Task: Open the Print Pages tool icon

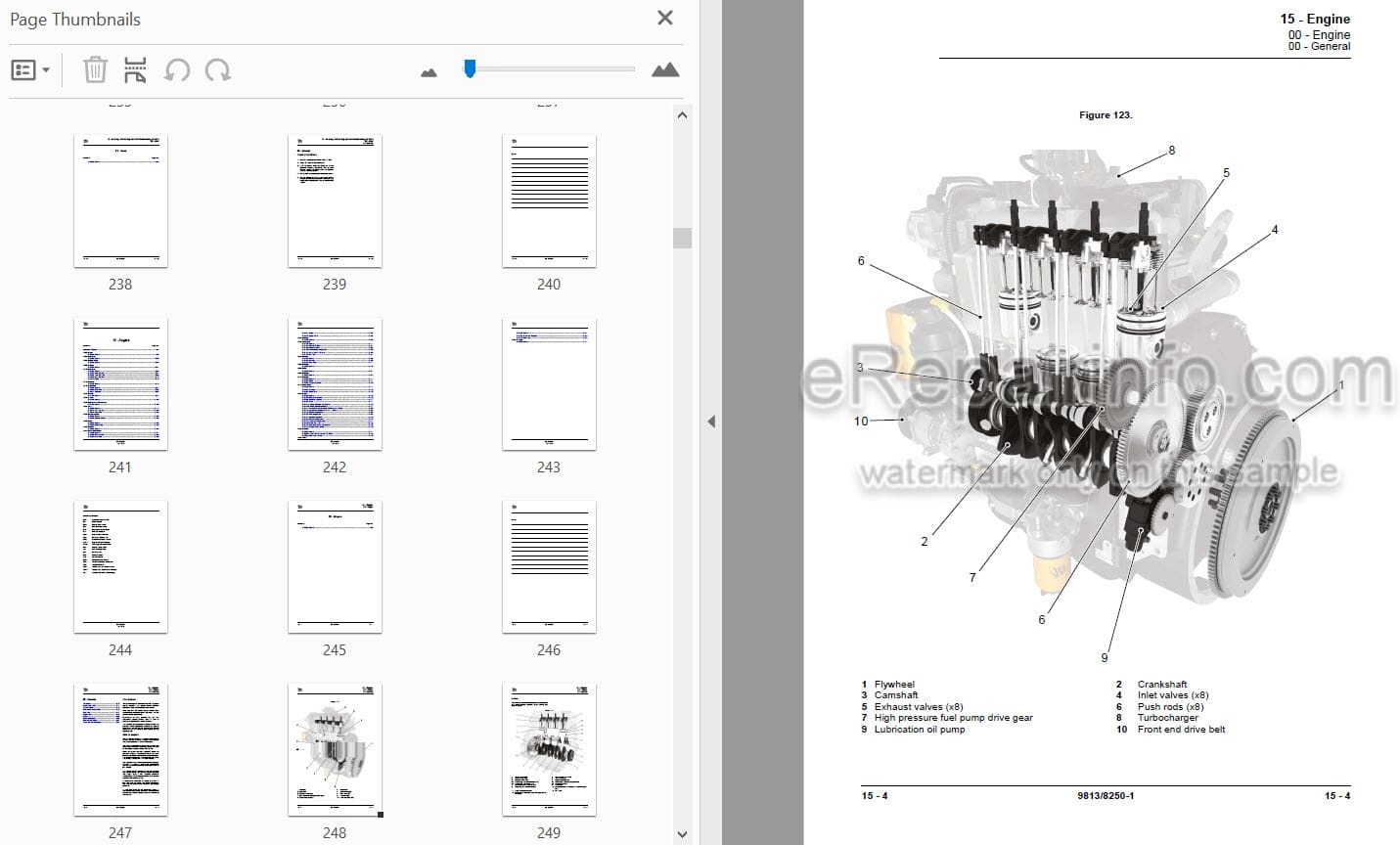Action: pyautogui.click(x=135, y=70)
